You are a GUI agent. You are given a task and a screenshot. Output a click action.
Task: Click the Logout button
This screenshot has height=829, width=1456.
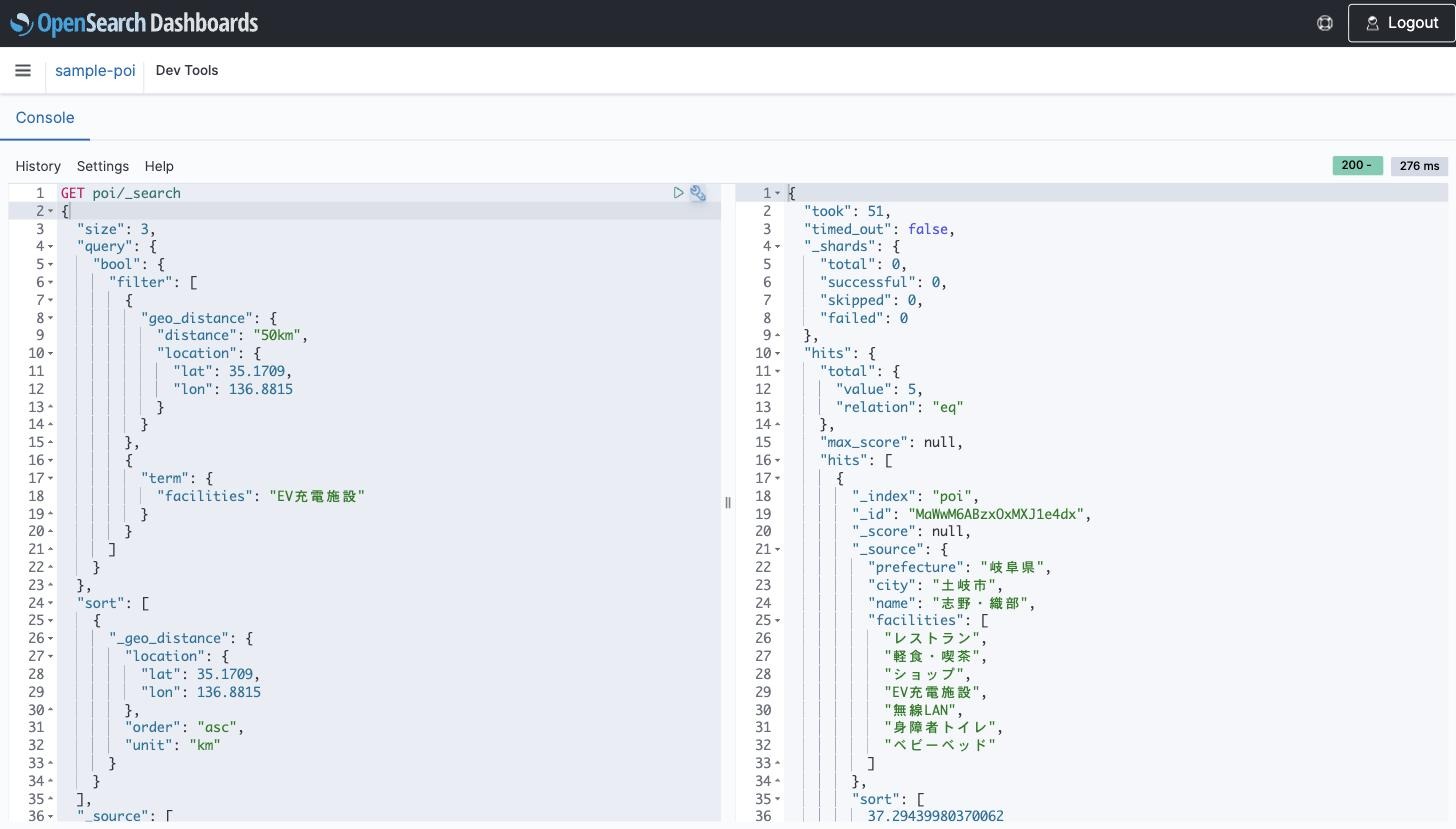[1402, 23]
